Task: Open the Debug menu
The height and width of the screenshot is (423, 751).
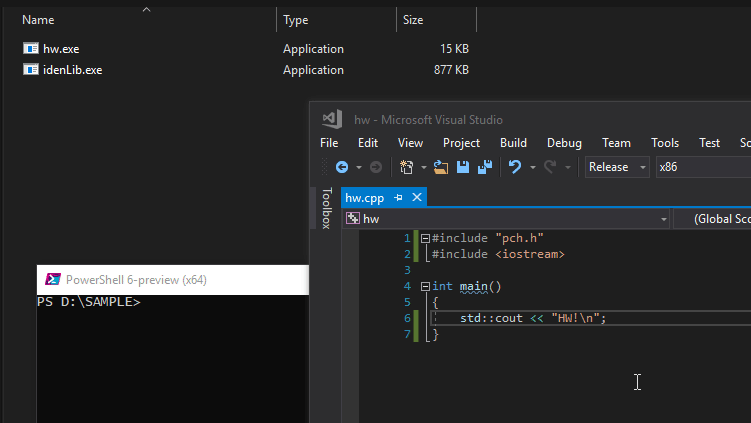Action: point(564,143)
